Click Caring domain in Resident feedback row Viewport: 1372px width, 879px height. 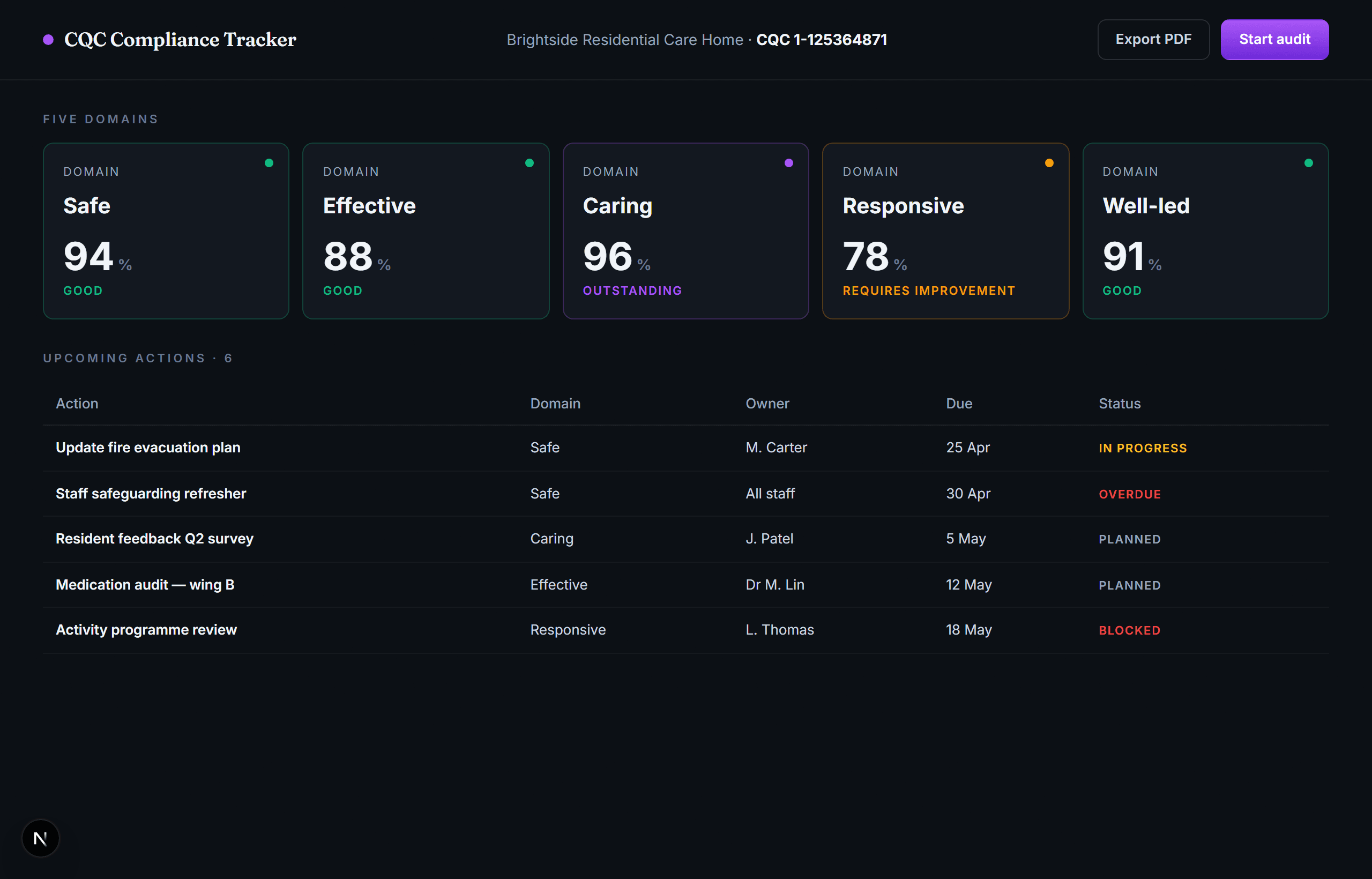[x=552, y=539]
